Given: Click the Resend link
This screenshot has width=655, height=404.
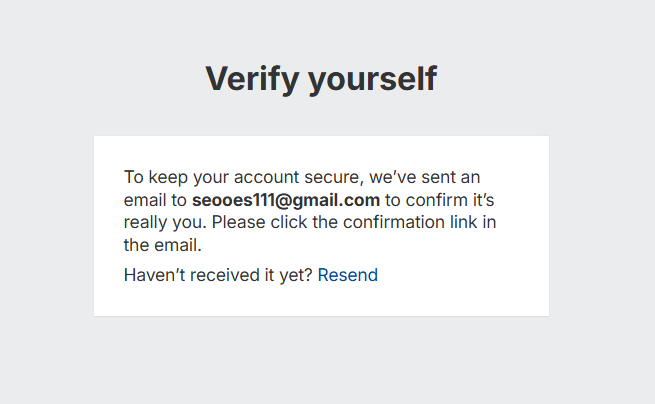Looking at the screenshot, I should pos(347,275).
